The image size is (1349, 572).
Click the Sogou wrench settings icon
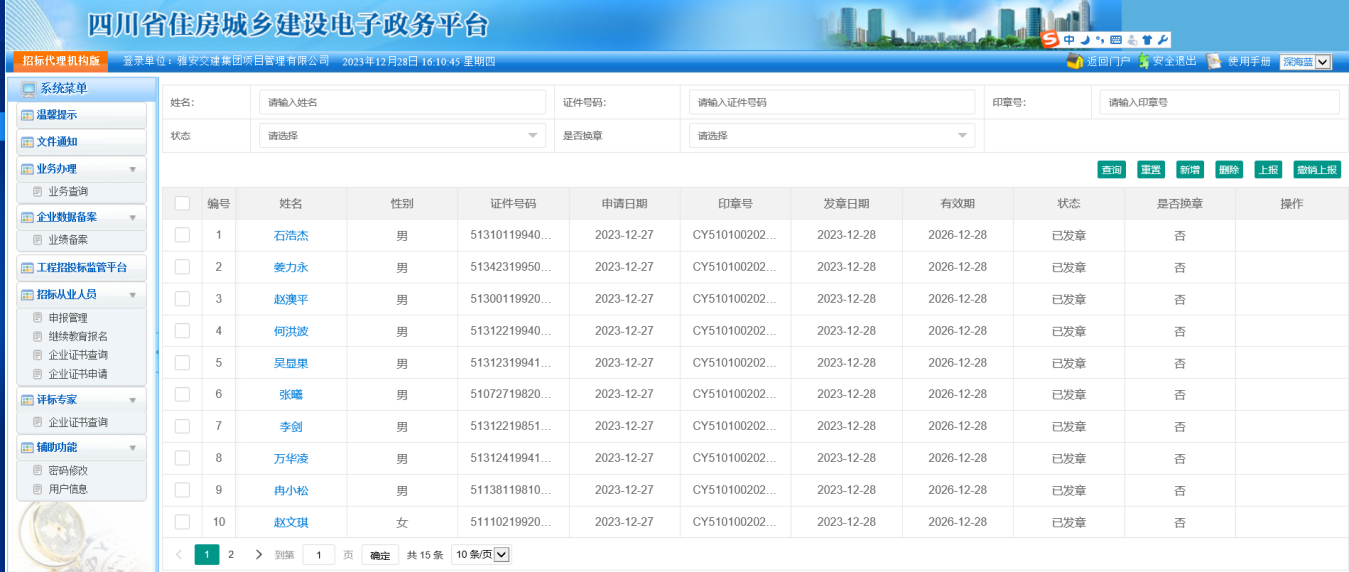click(1163, 40)
